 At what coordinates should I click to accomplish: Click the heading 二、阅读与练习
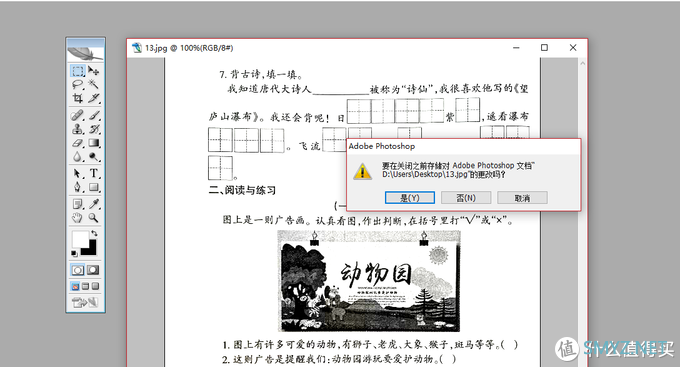tap(242, 190)
